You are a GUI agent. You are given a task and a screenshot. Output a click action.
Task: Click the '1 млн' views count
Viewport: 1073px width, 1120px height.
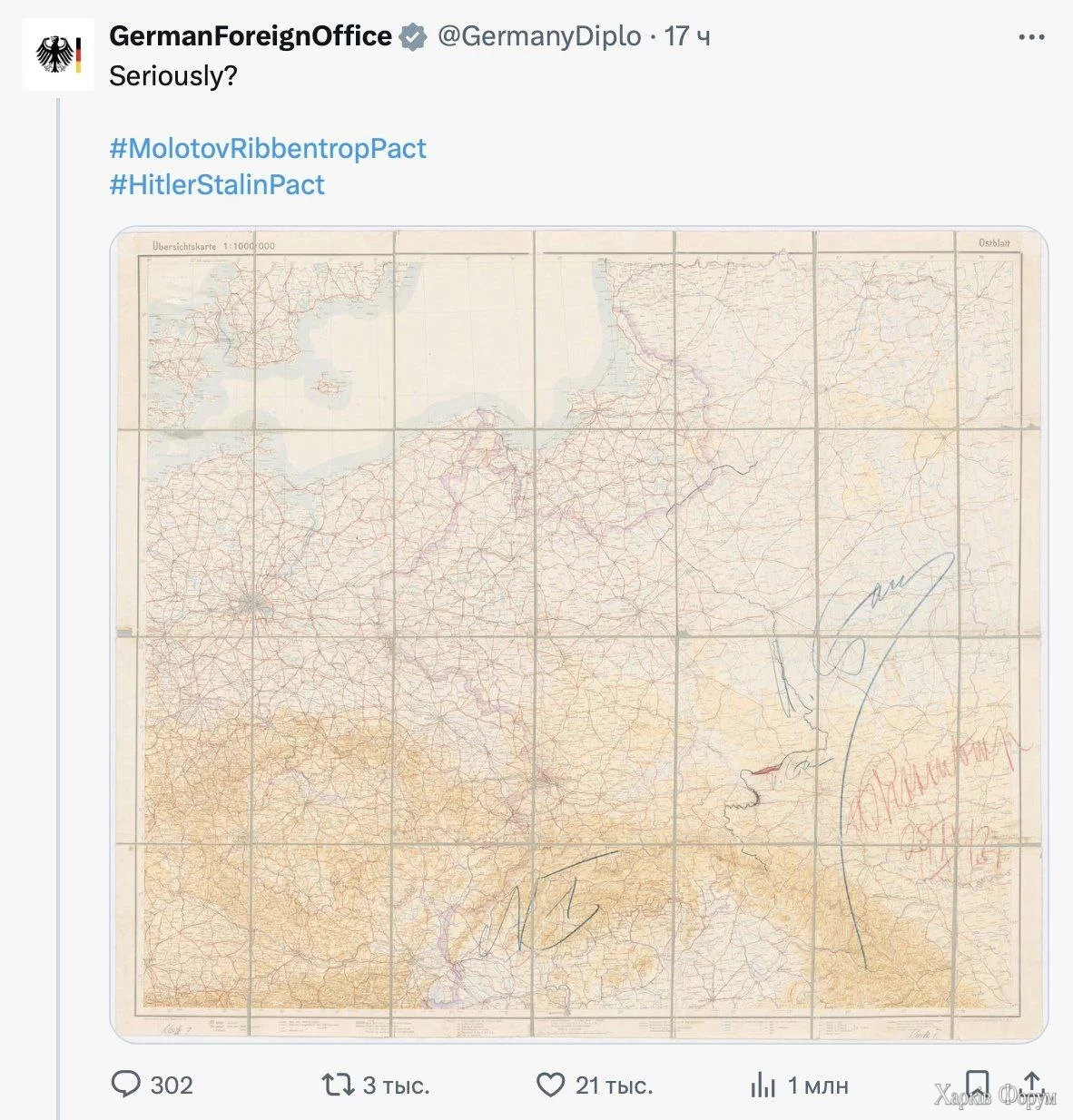(818, 1085)
